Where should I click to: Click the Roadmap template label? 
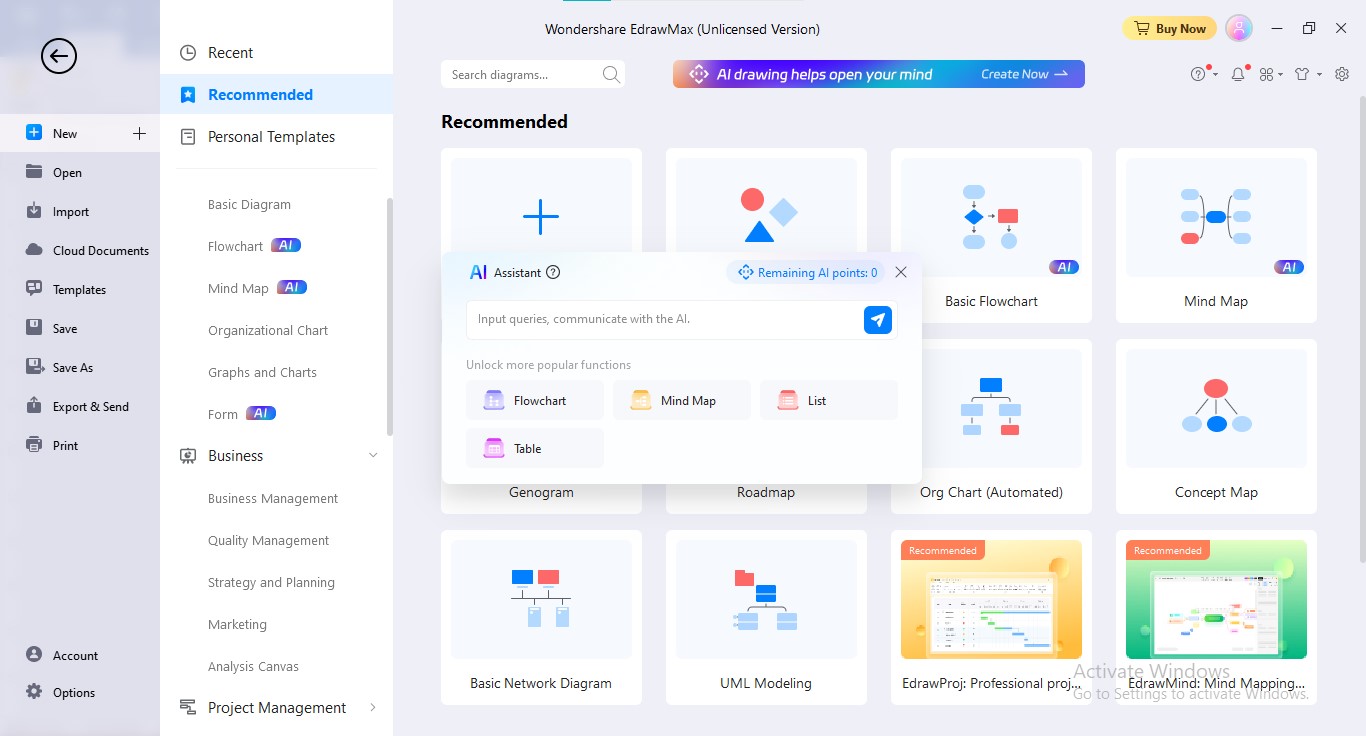point(766,492)
